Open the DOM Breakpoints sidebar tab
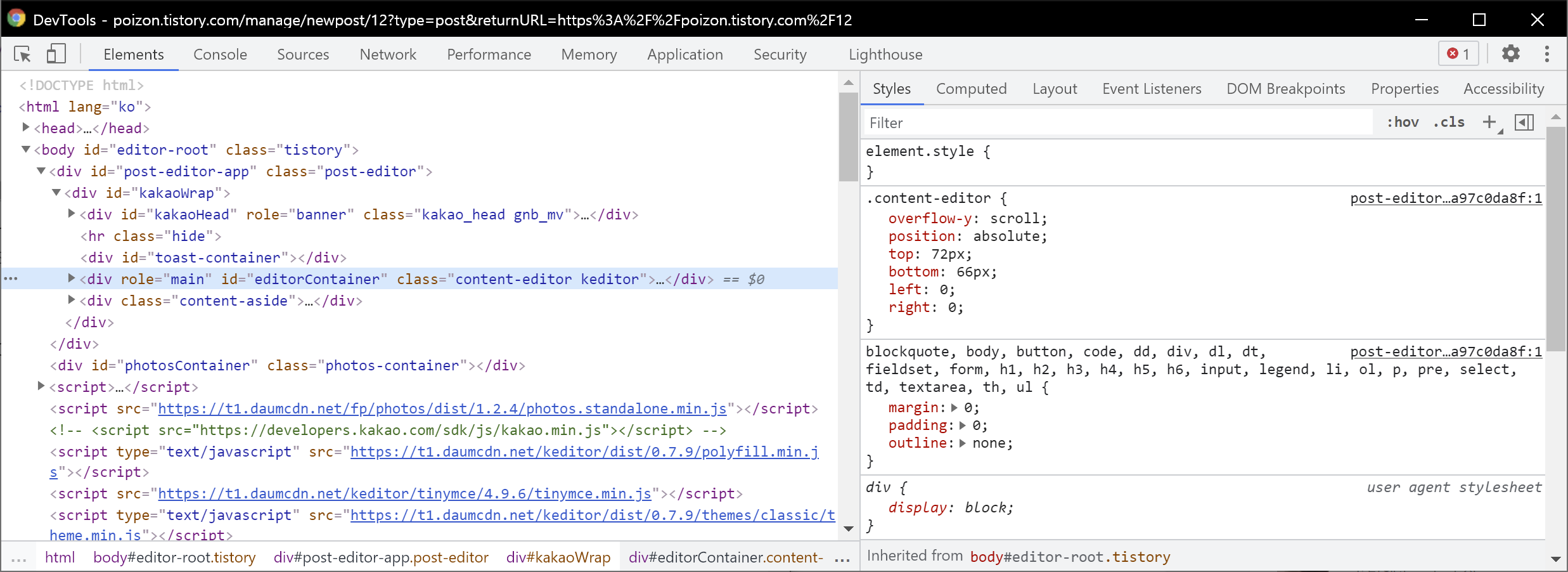 [x=1285, y=89]
